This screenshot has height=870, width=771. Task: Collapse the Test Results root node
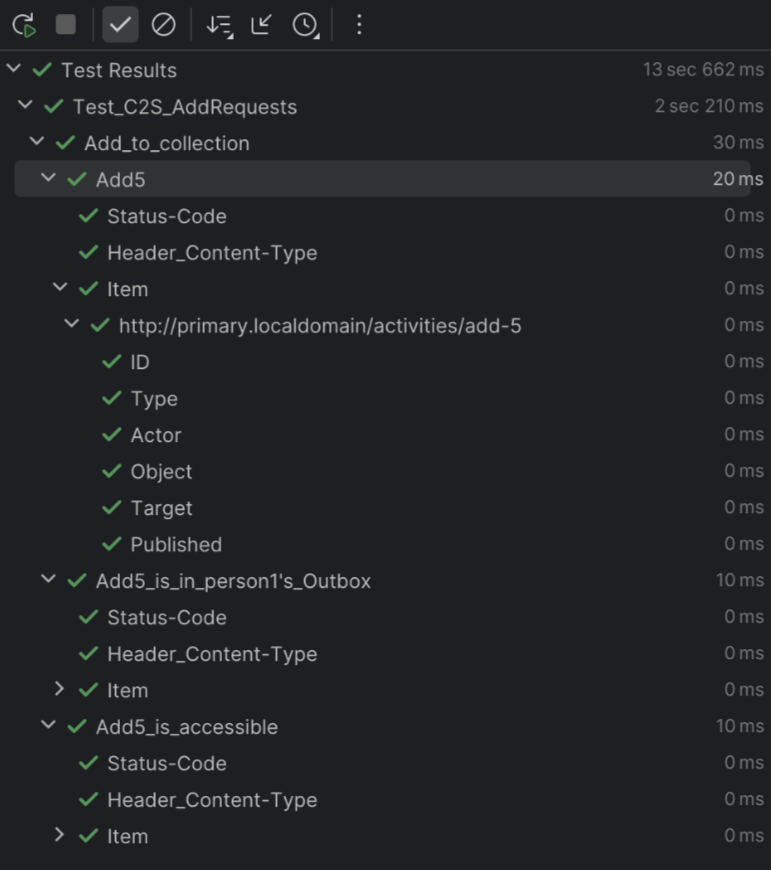pos(14,69)
